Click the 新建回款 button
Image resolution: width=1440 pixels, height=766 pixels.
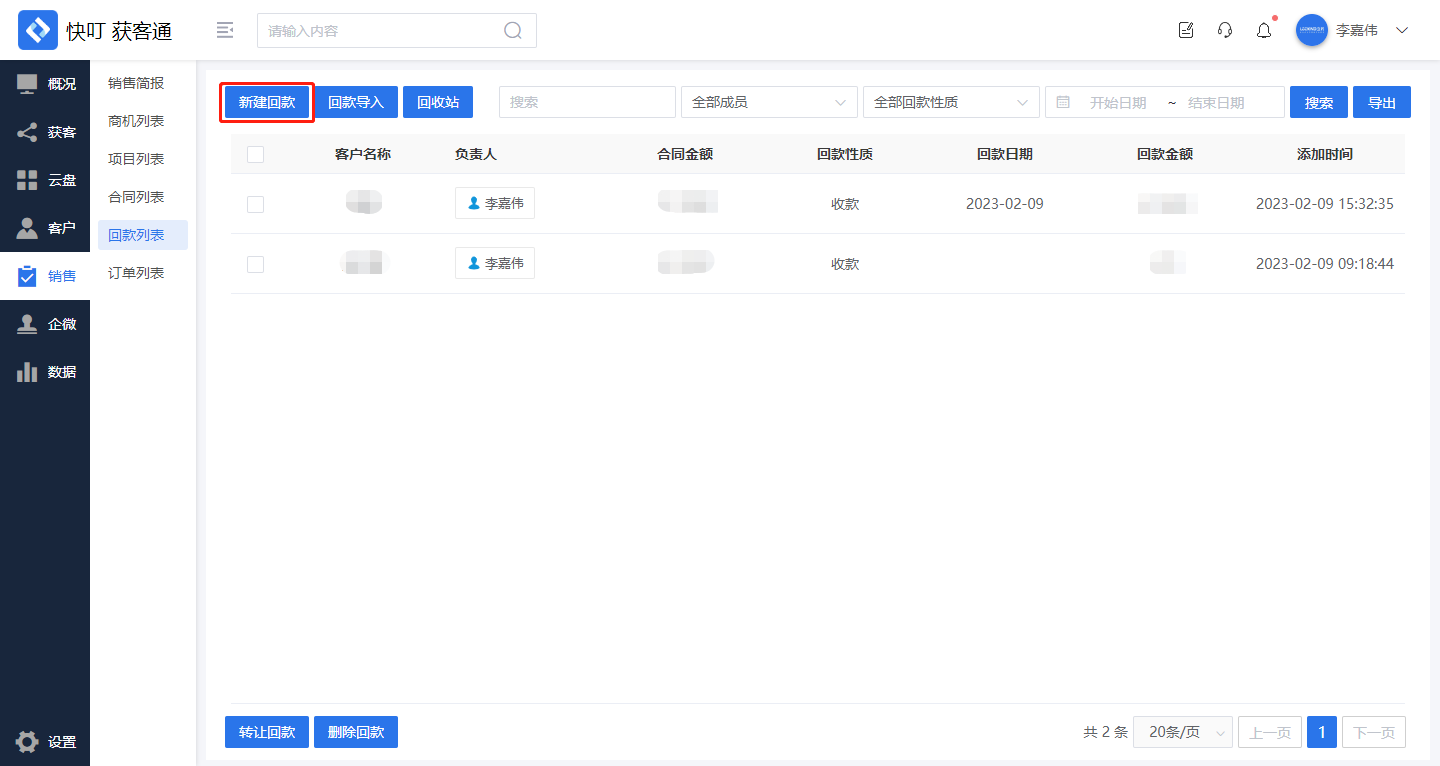[267, 102]
